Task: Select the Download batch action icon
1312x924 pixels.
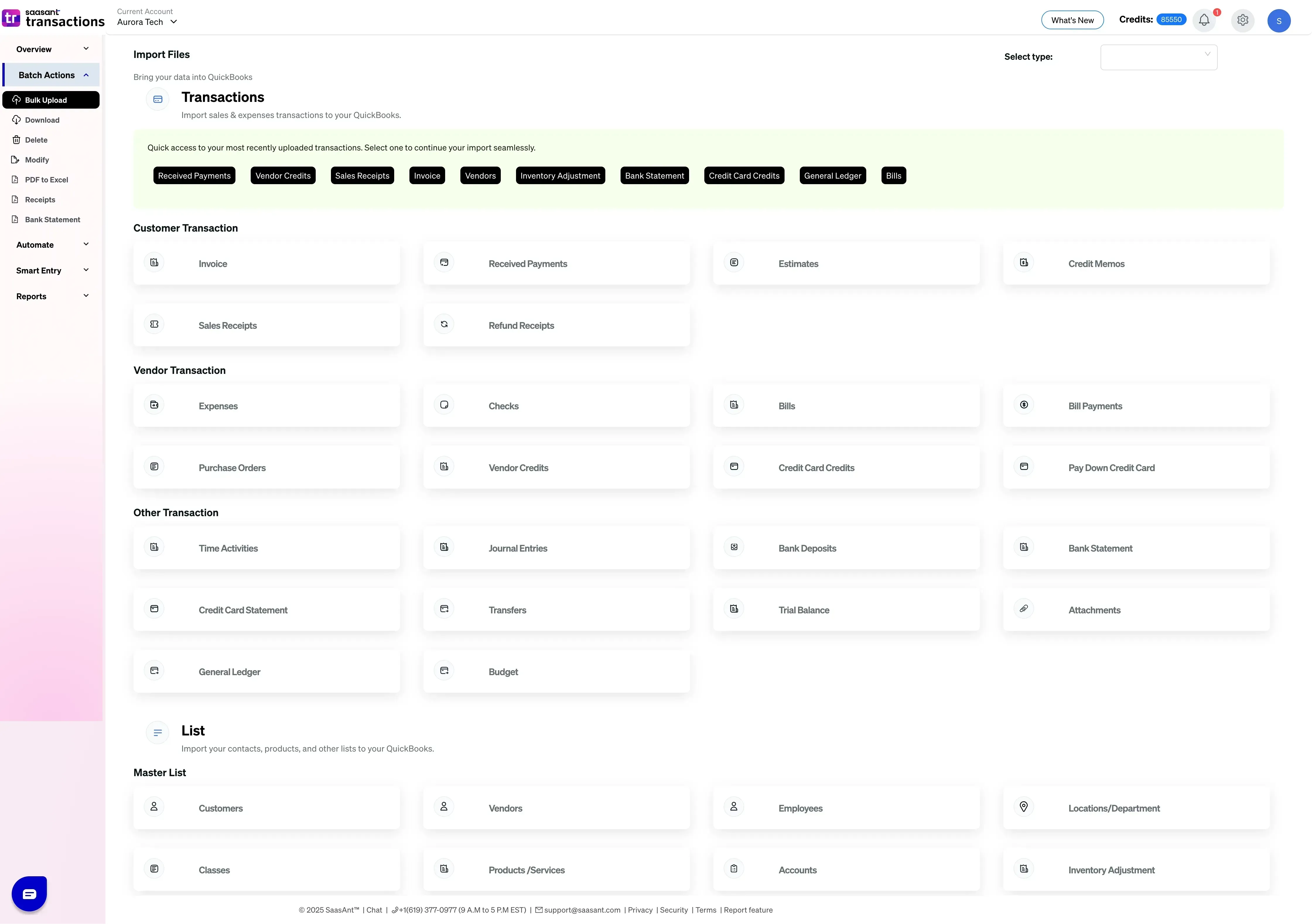Action: [17, 119]
